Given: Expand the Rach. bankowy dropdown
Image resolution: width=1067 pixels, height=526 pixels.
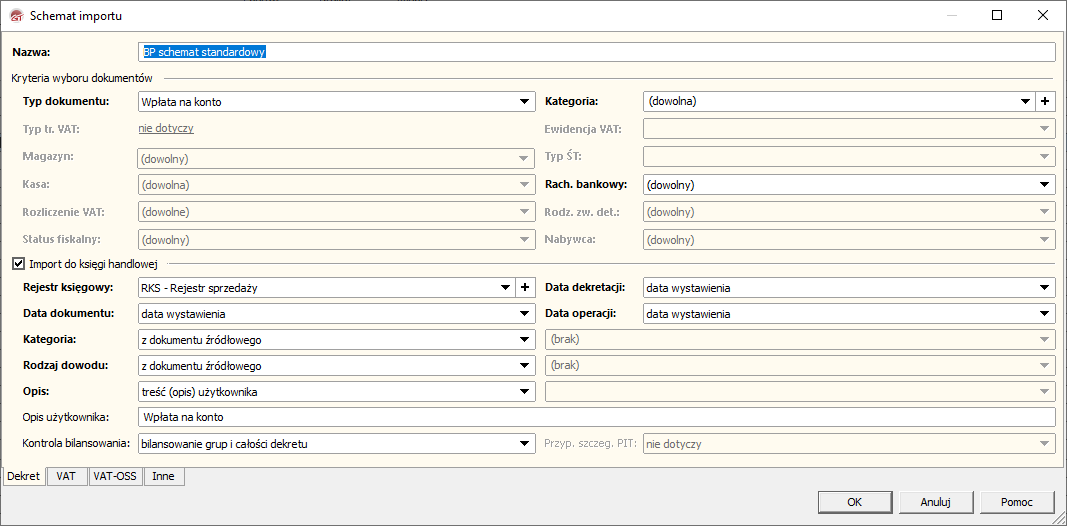Looking at the screenshot, I should click(x=1045, y=185).
